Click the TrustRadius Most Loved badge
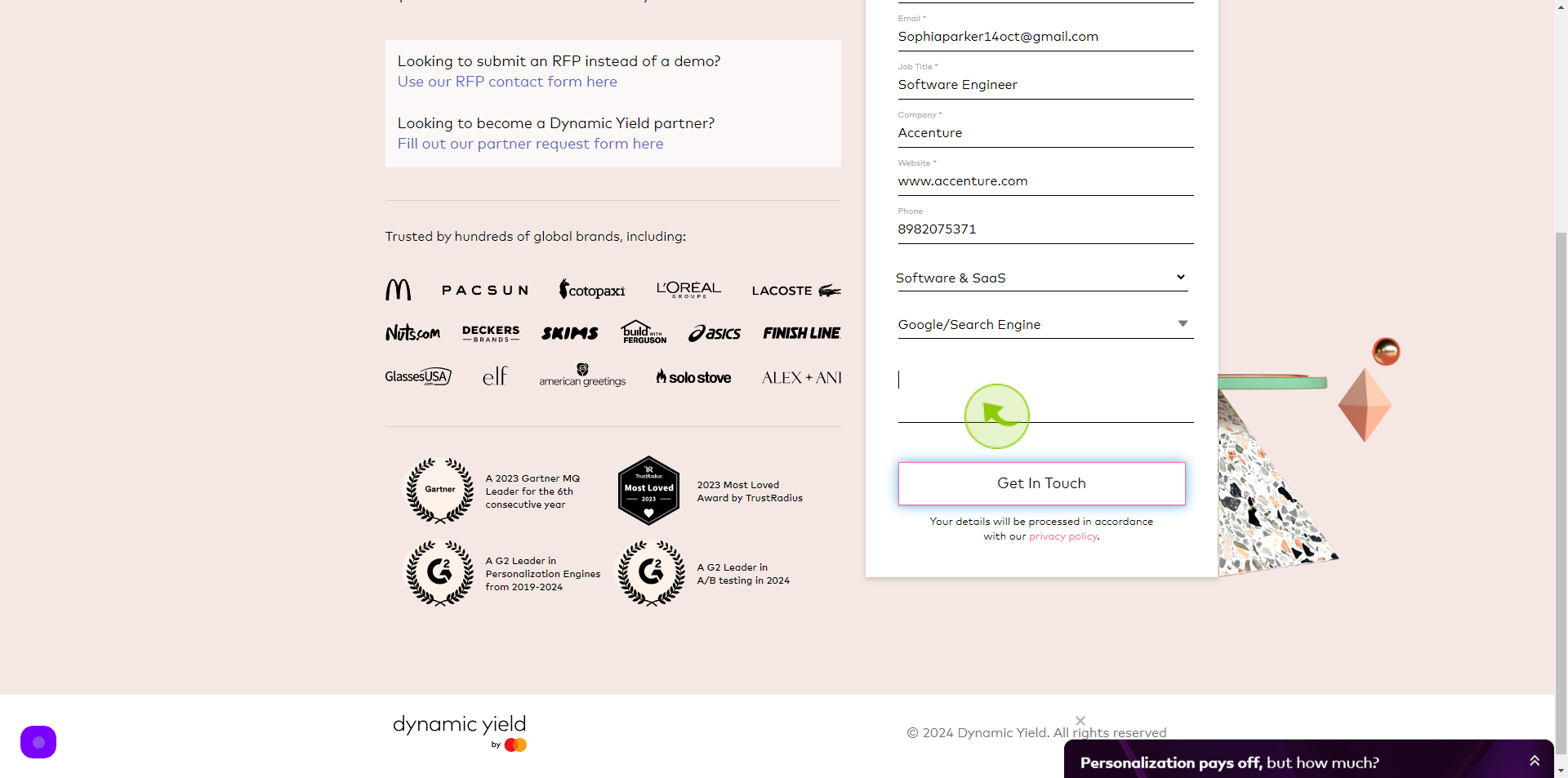Viewport: 1568px width, 778px height. point(649,491)
